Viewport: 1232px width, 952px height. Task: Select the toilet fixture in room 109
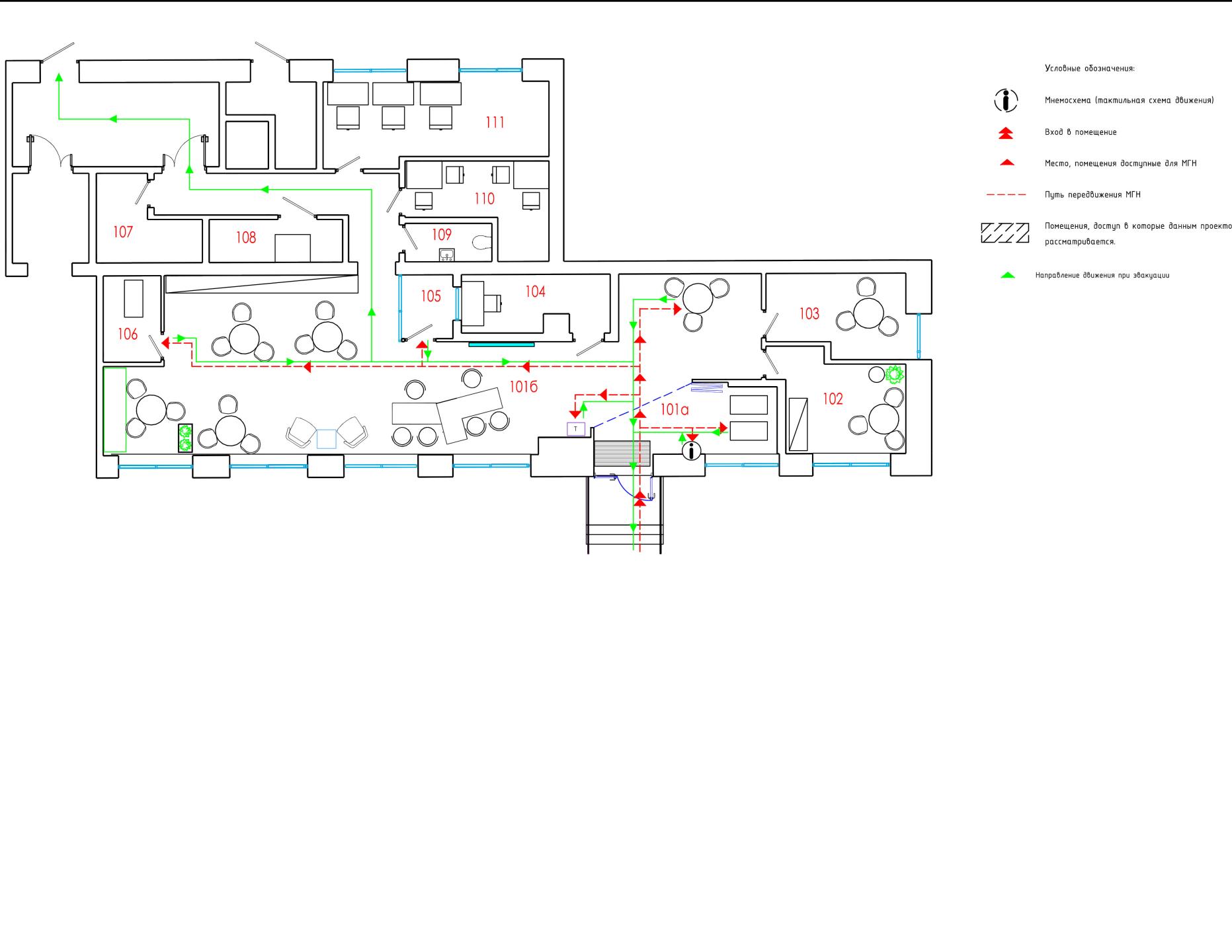pos(483,243)
